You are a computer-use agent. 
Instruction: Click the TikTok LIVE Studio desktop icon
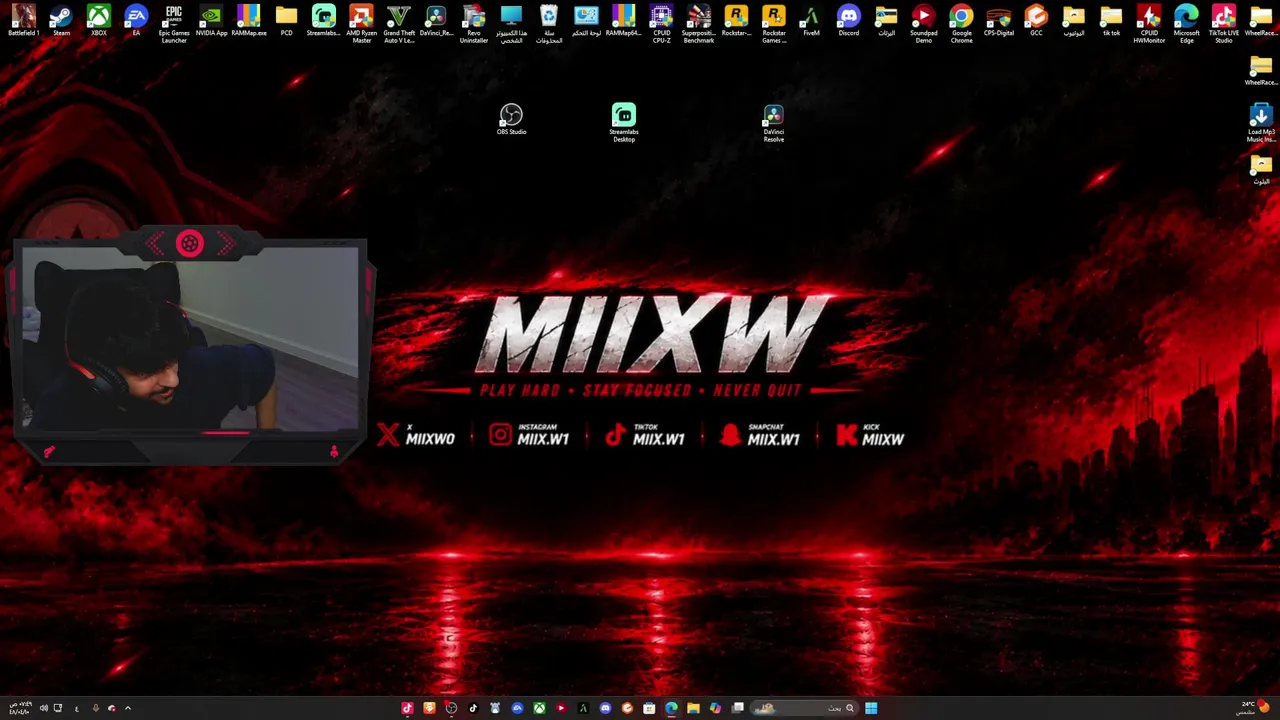tap(1224, 24)
